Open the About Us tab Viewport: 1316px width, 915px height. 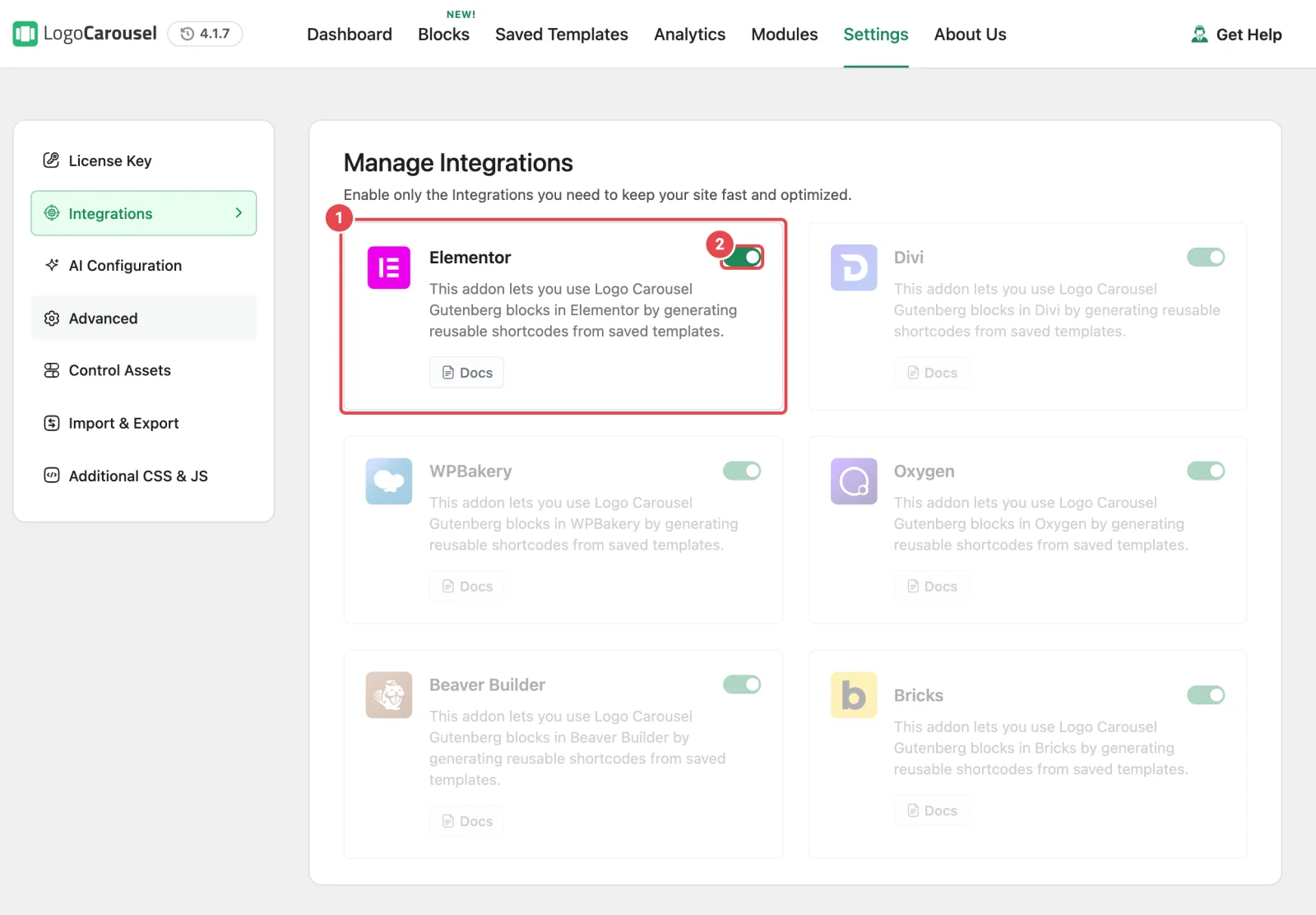coord(971,35)
